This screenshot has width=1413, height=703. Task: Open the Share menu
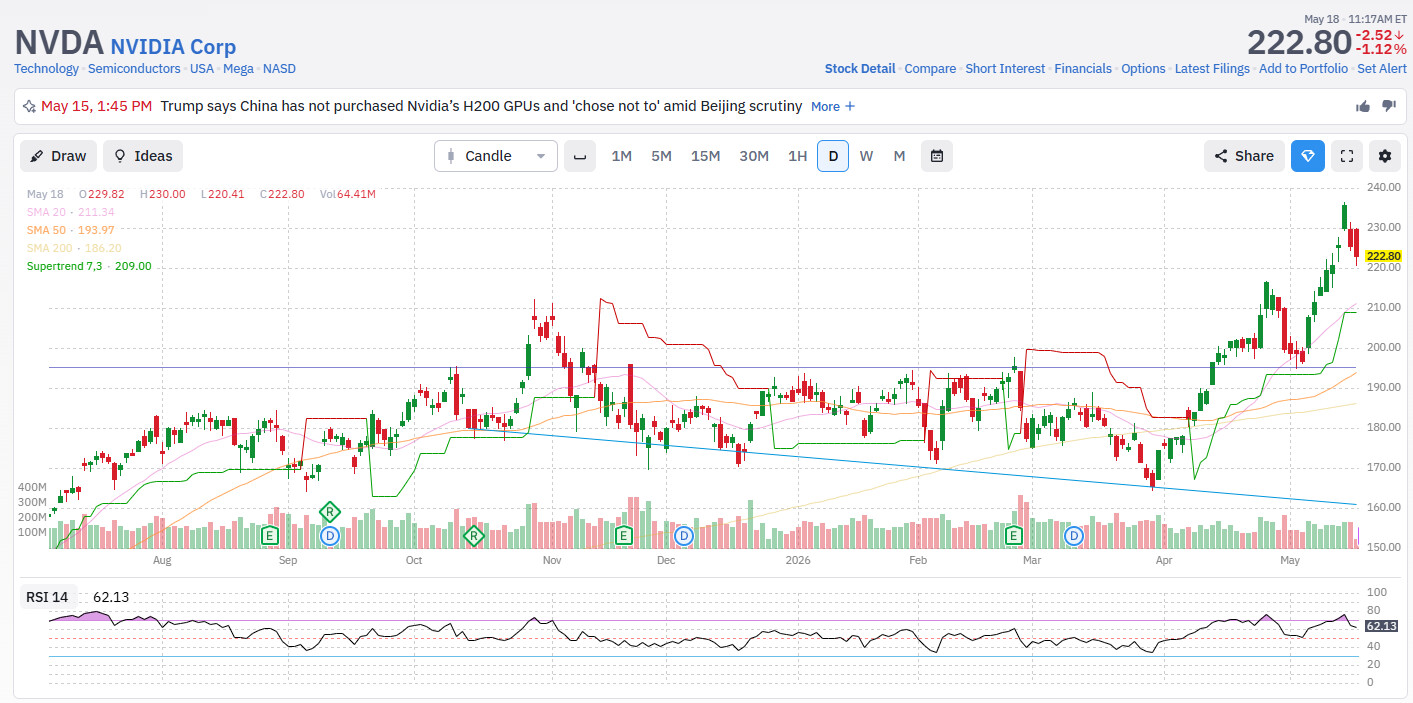click(1244, 156)
